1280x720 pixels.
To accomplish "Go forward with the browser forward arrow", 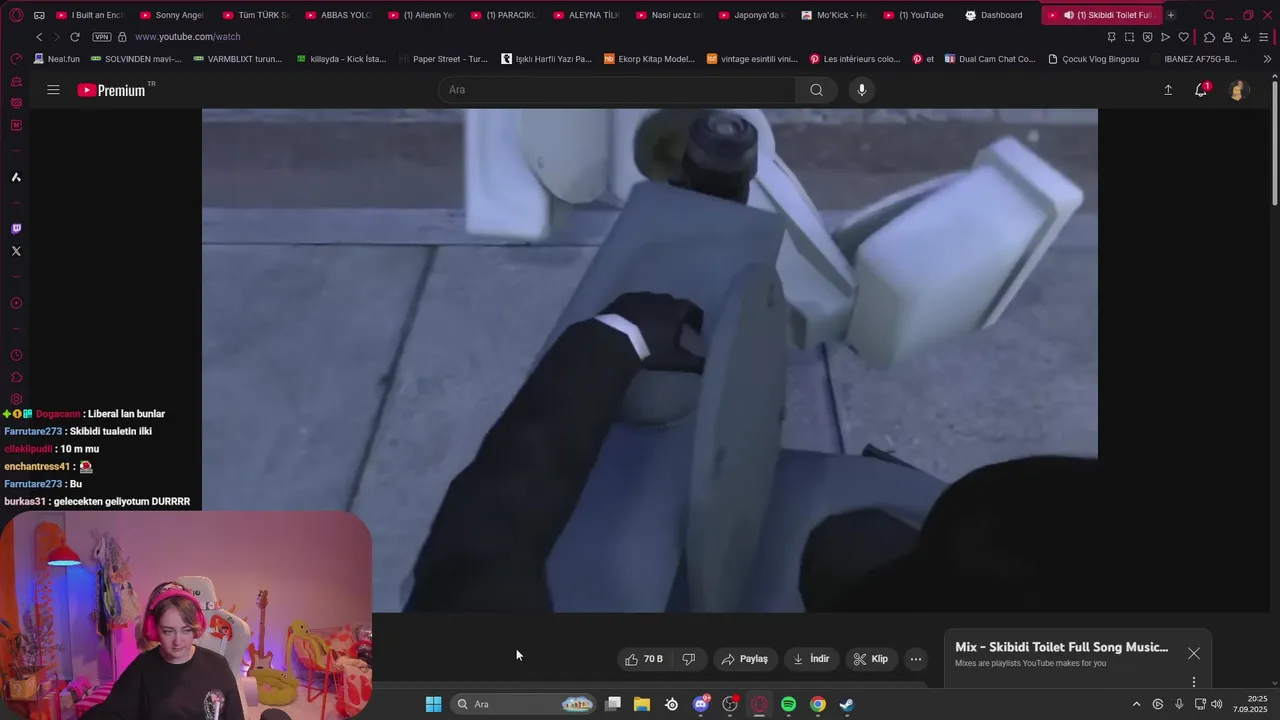I will point(56,37).
